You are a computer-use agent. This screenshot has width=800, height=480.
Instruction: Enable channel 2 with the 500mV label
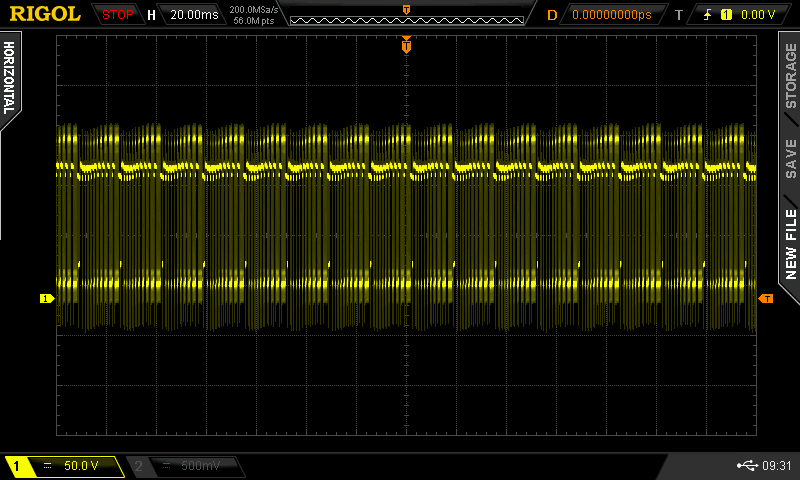pyautogui.click(x=185, y=466)
